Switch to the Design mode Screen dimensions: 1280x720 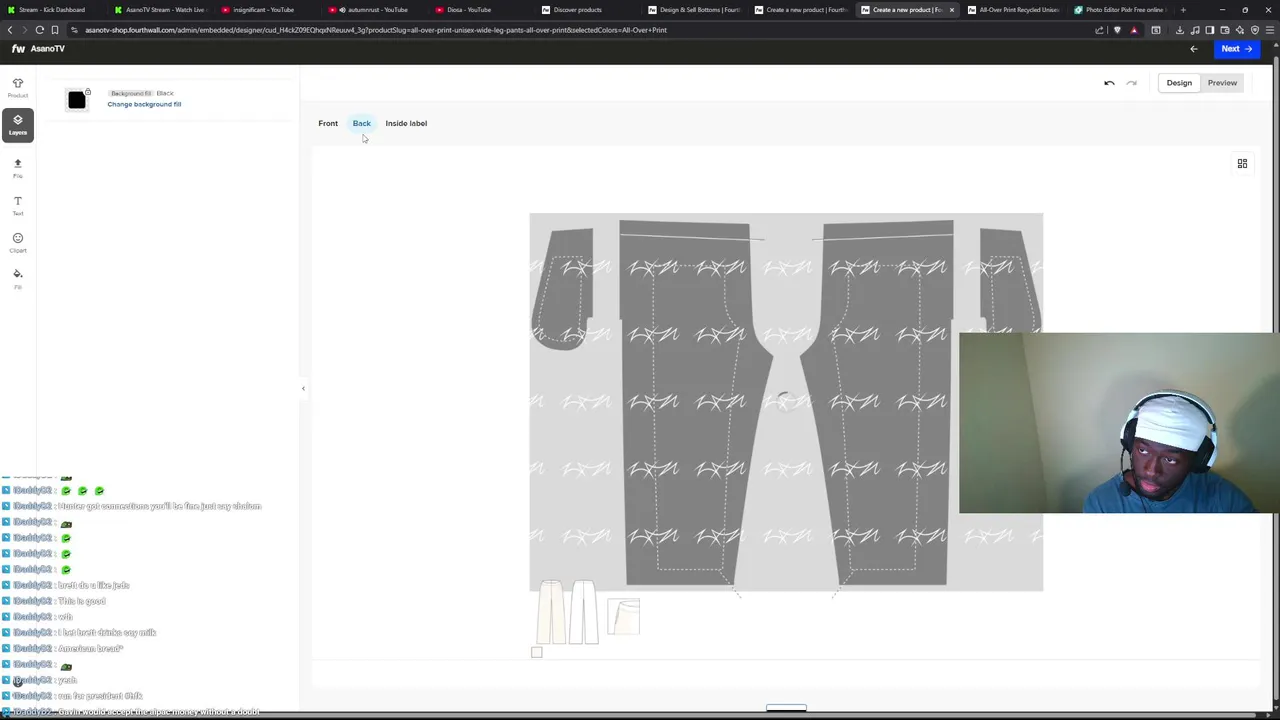click(x=1179, y=83)
